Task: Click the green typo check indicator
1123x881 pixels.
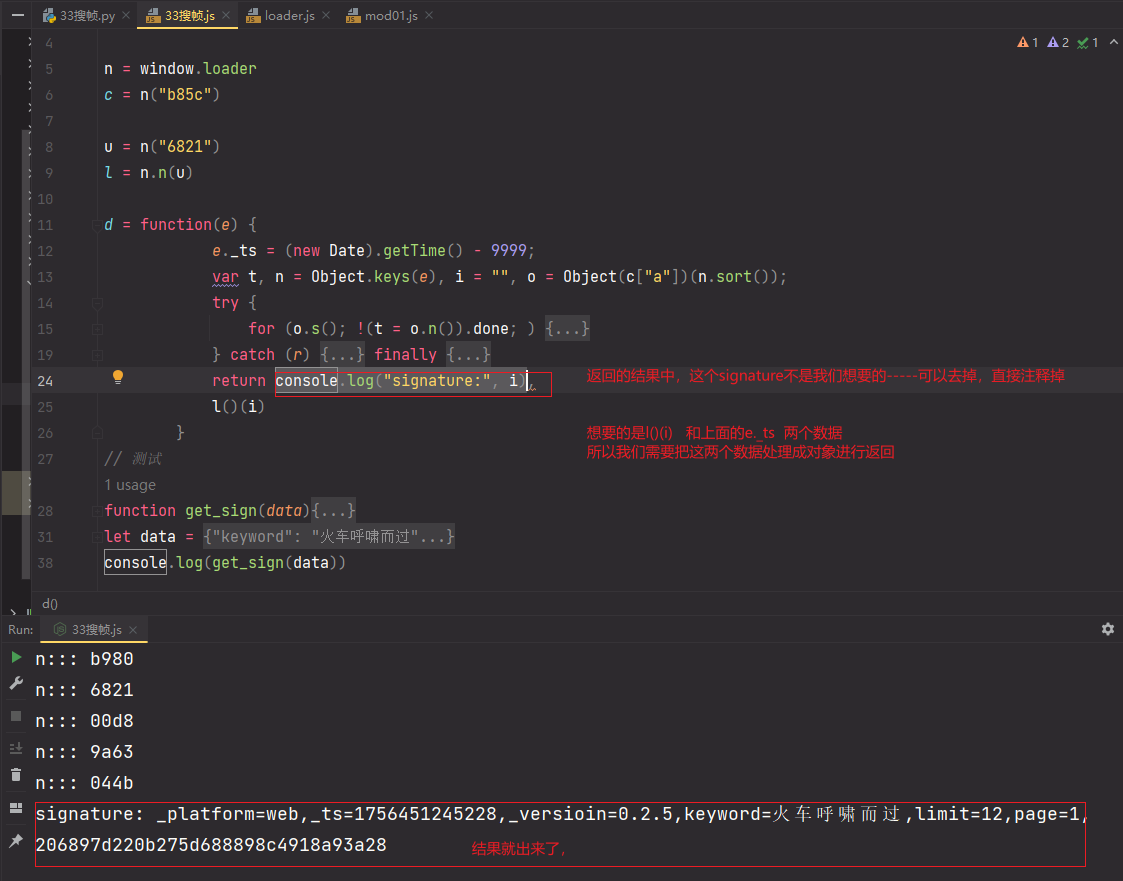Action: point(1088,42)
